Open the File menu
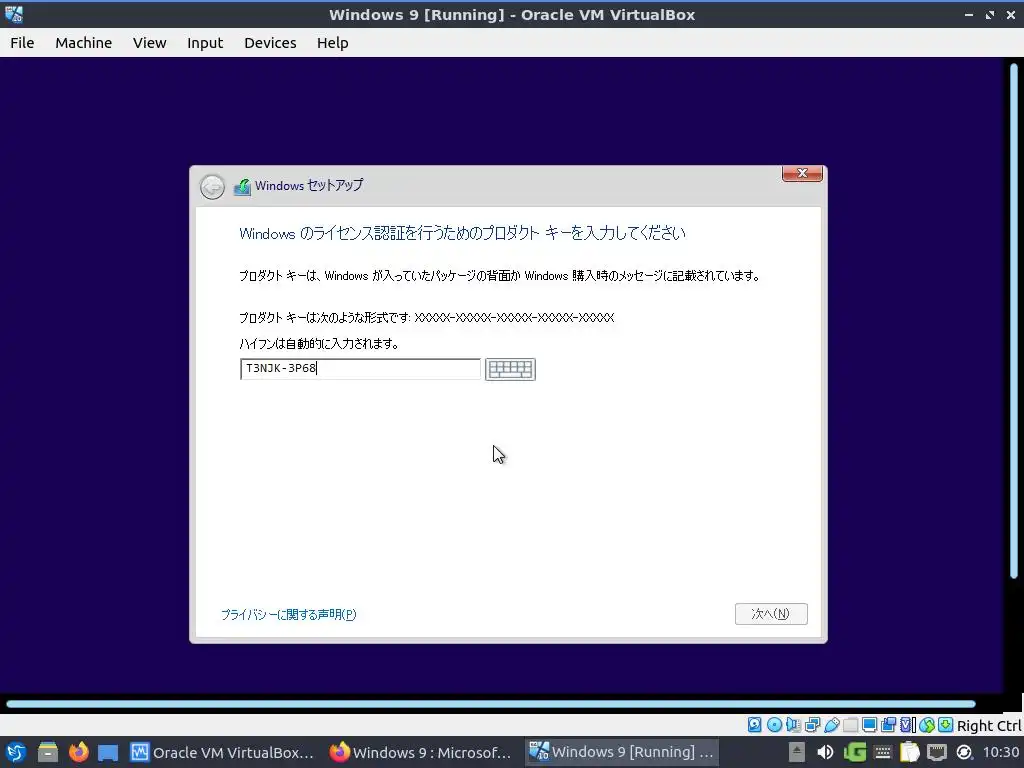 pos(22,42)
